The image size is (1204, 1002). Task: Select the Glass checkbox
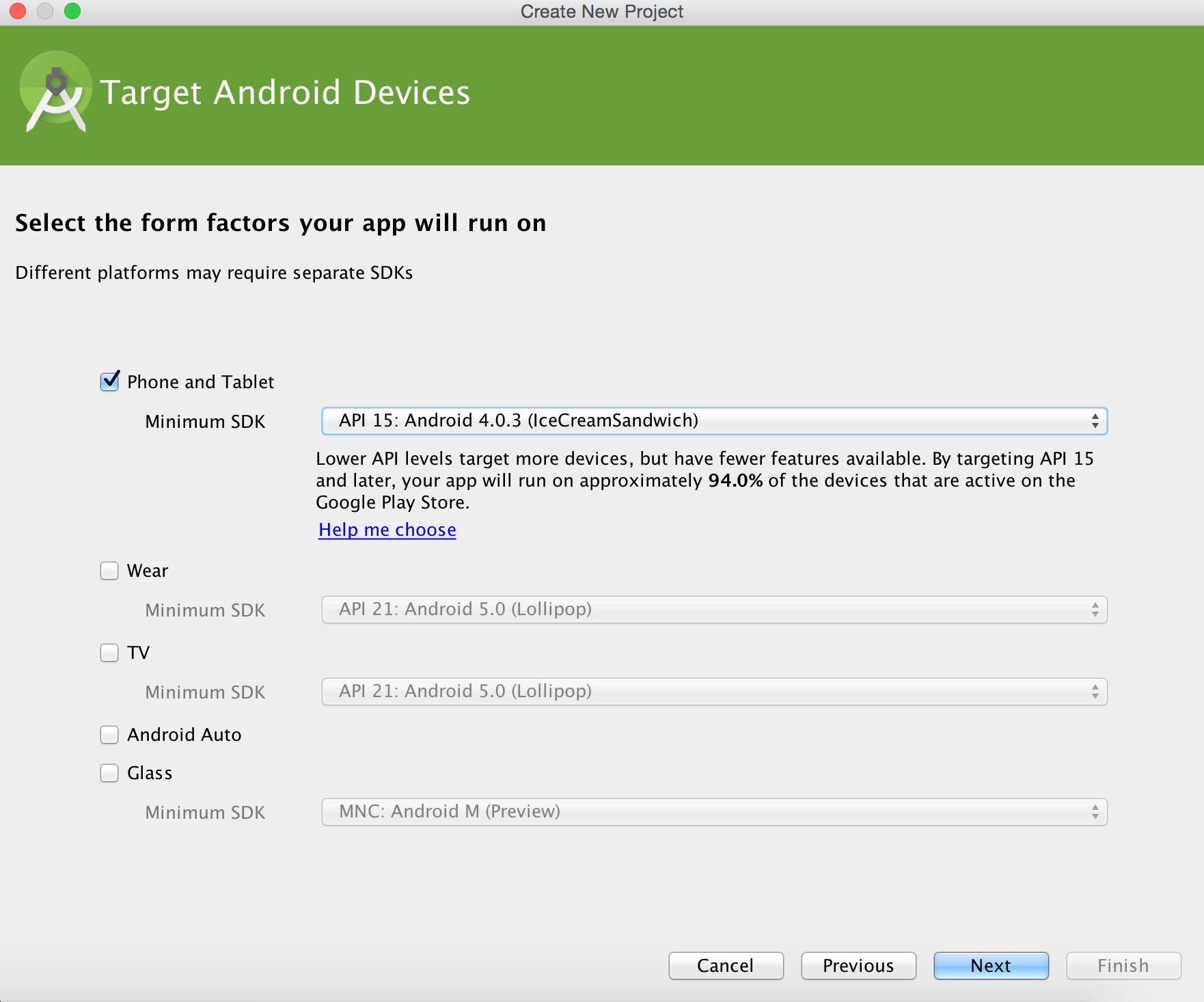pyautogui.click(x=109, y=773)
